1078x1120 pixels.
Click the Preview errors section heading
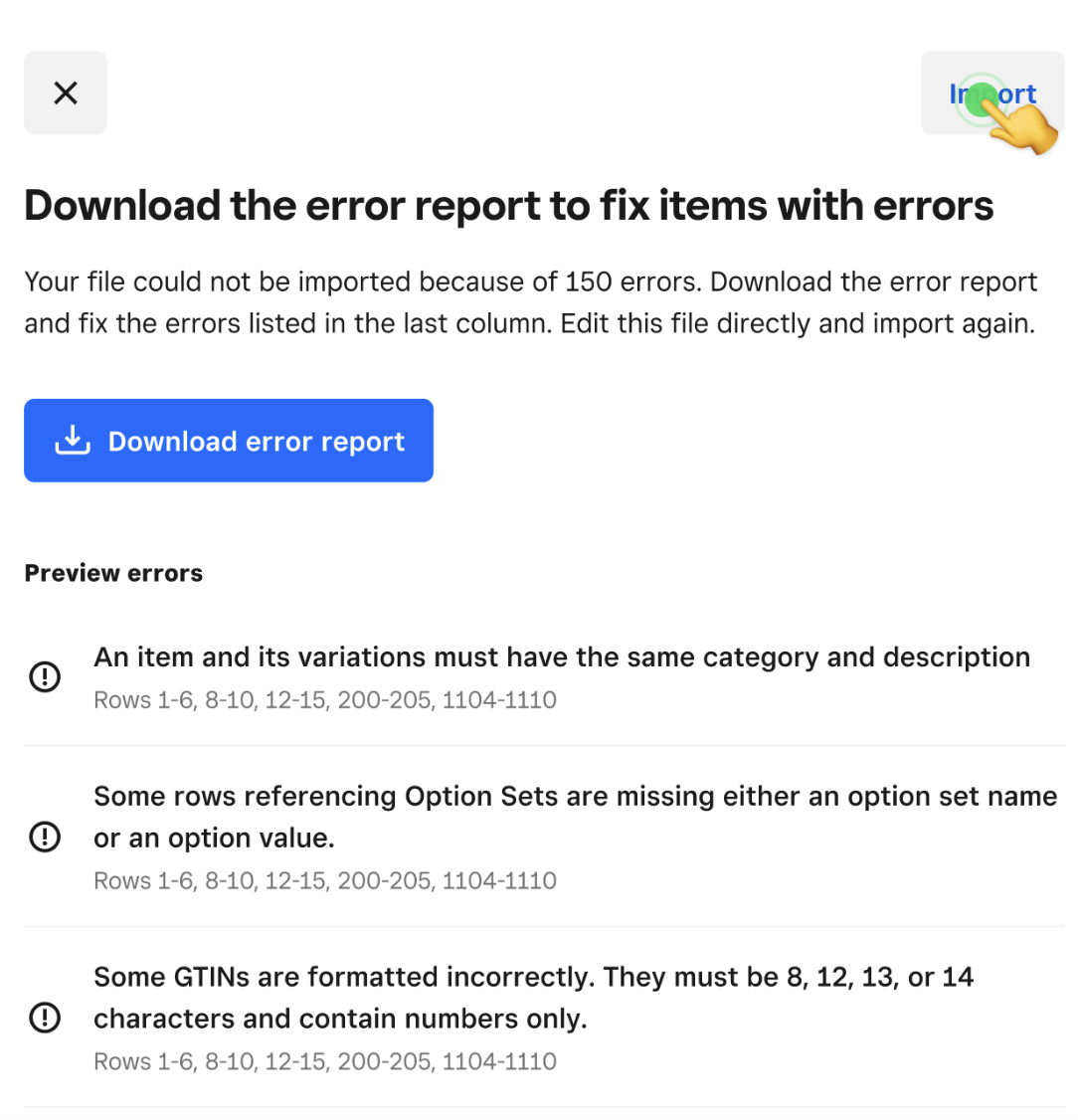click(113, 573)
